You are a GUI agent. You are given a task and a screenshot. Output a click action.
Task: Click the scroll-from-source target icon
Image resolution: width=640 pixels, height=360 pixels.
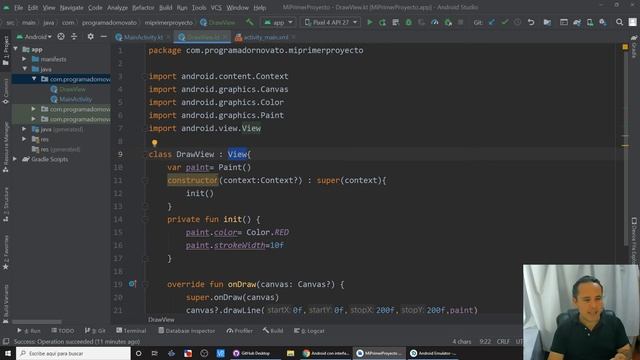tap(61, 37)
